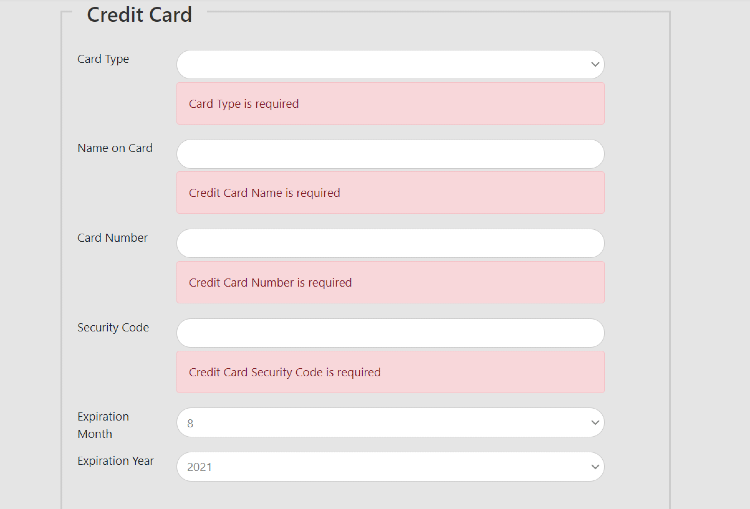Open the Expiration Year dropdown showing 2021
Screen dimensions: 750x509
[x=390, y=466]
